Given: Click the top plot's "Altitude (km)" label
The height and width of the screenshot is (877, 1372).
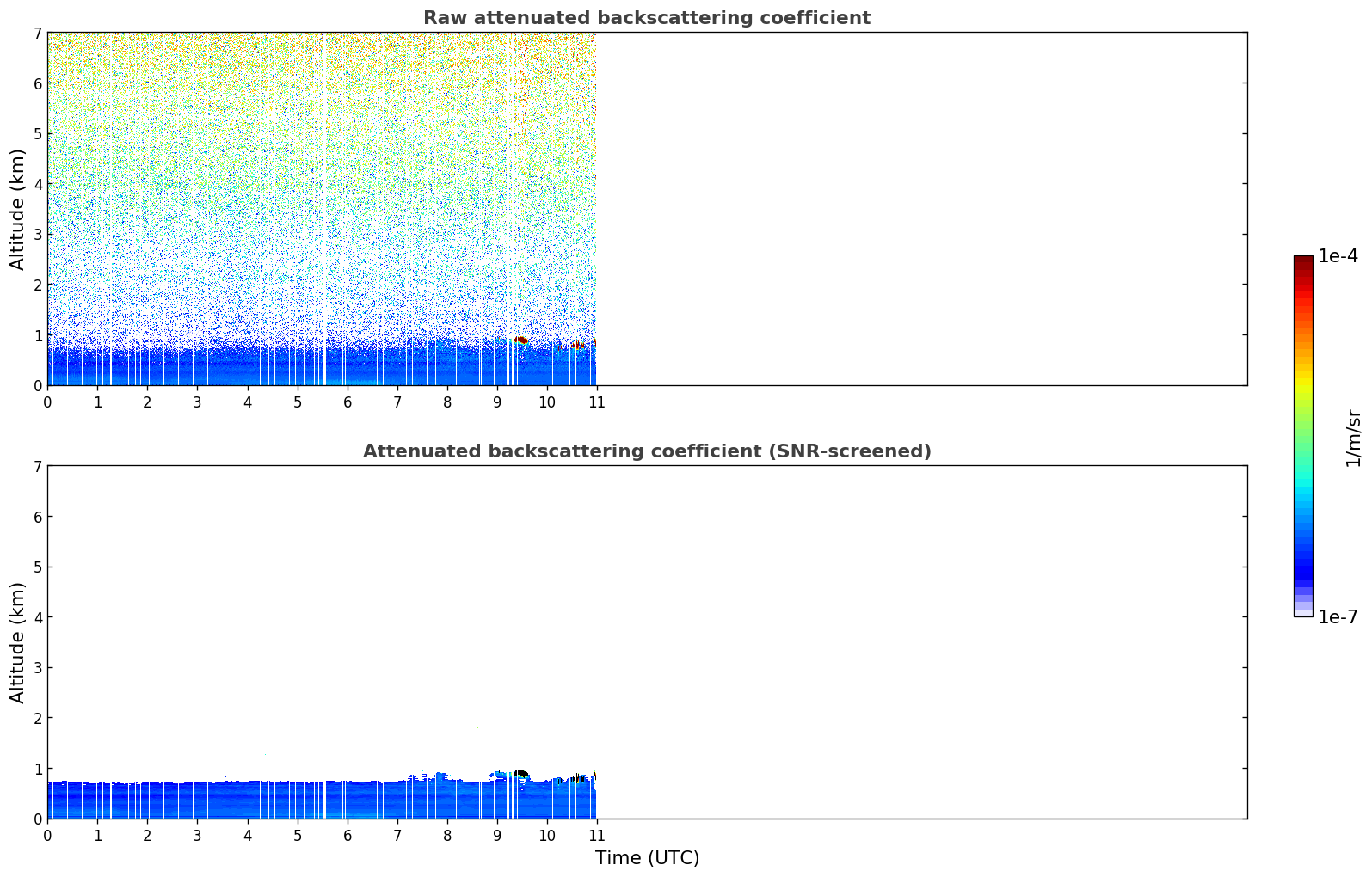Looking at the screenshot, I should pyautogui.click(x=18, y=209).
